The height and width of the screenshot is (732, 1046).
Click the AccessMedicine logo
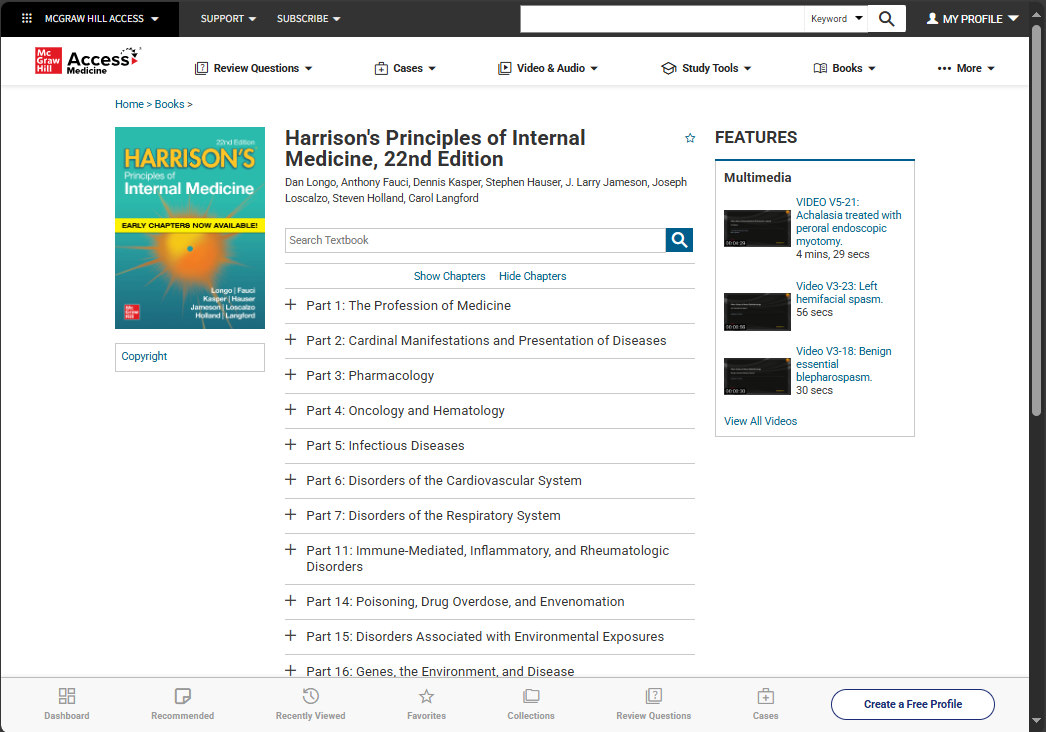pos(88,61)
